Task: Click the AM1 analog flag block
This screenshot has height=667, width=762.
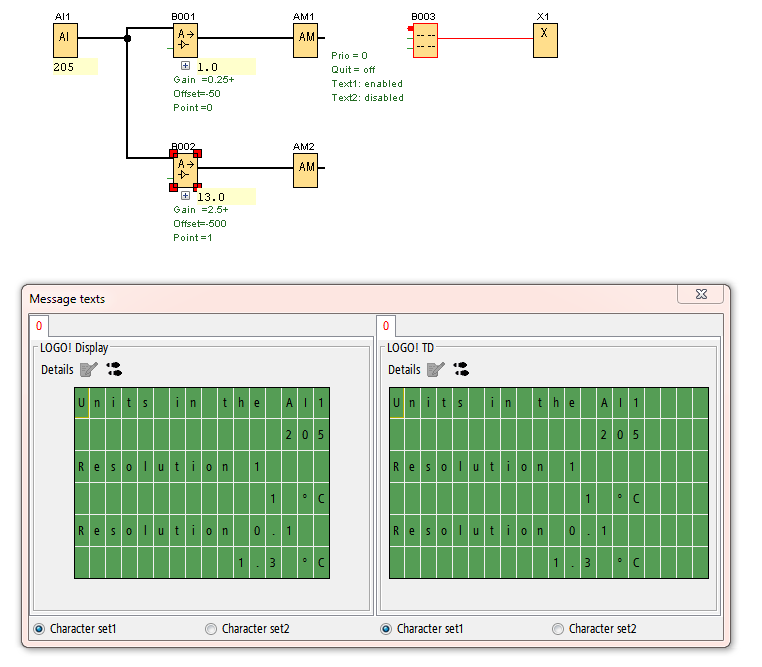Action: click(305, 40)
